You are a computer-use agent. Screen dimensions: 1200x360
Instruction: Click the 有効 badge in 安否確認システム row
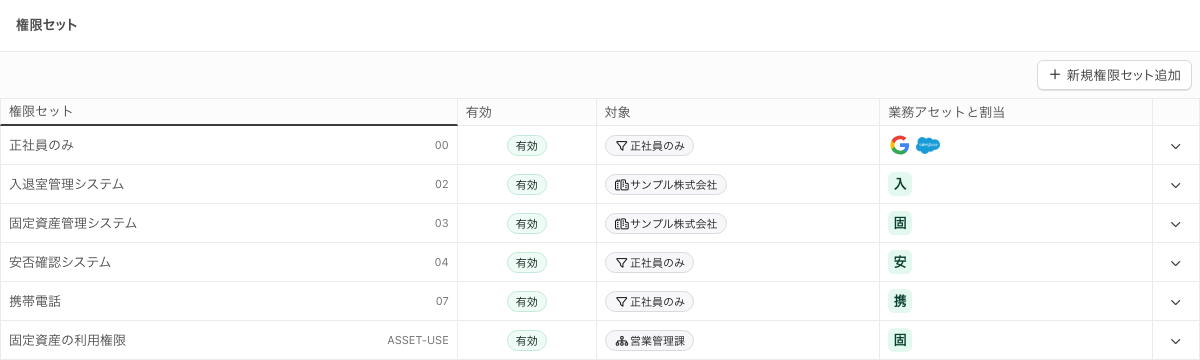tap(527, 263)
